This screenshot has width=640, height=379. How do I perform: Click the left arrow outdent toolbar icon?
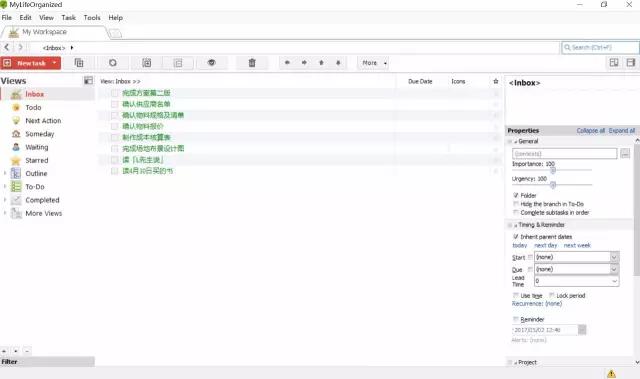(x=287, y=63)
